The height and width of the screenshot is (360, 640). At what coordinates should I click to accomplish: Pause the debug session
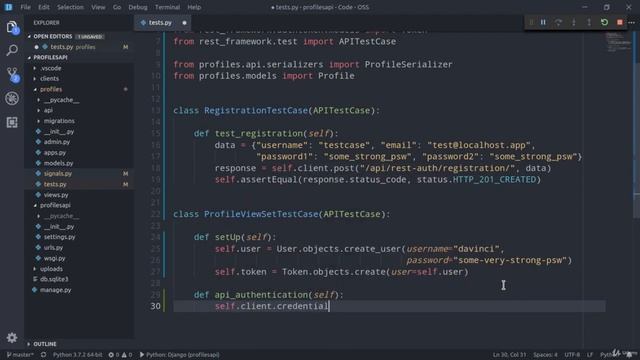(543, 22)
